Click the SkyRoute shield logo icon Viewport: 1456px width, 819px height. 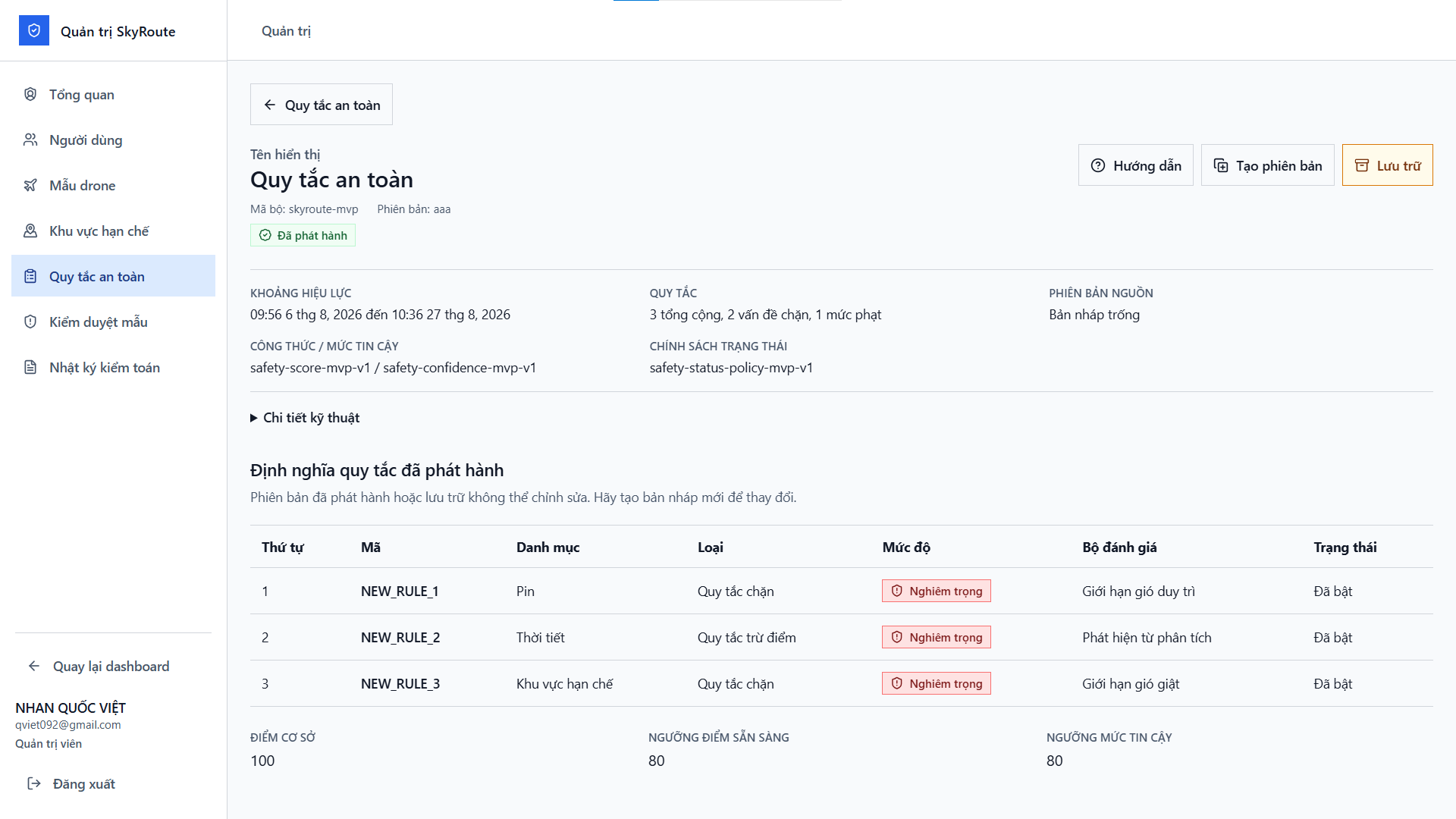coord(34,30)
